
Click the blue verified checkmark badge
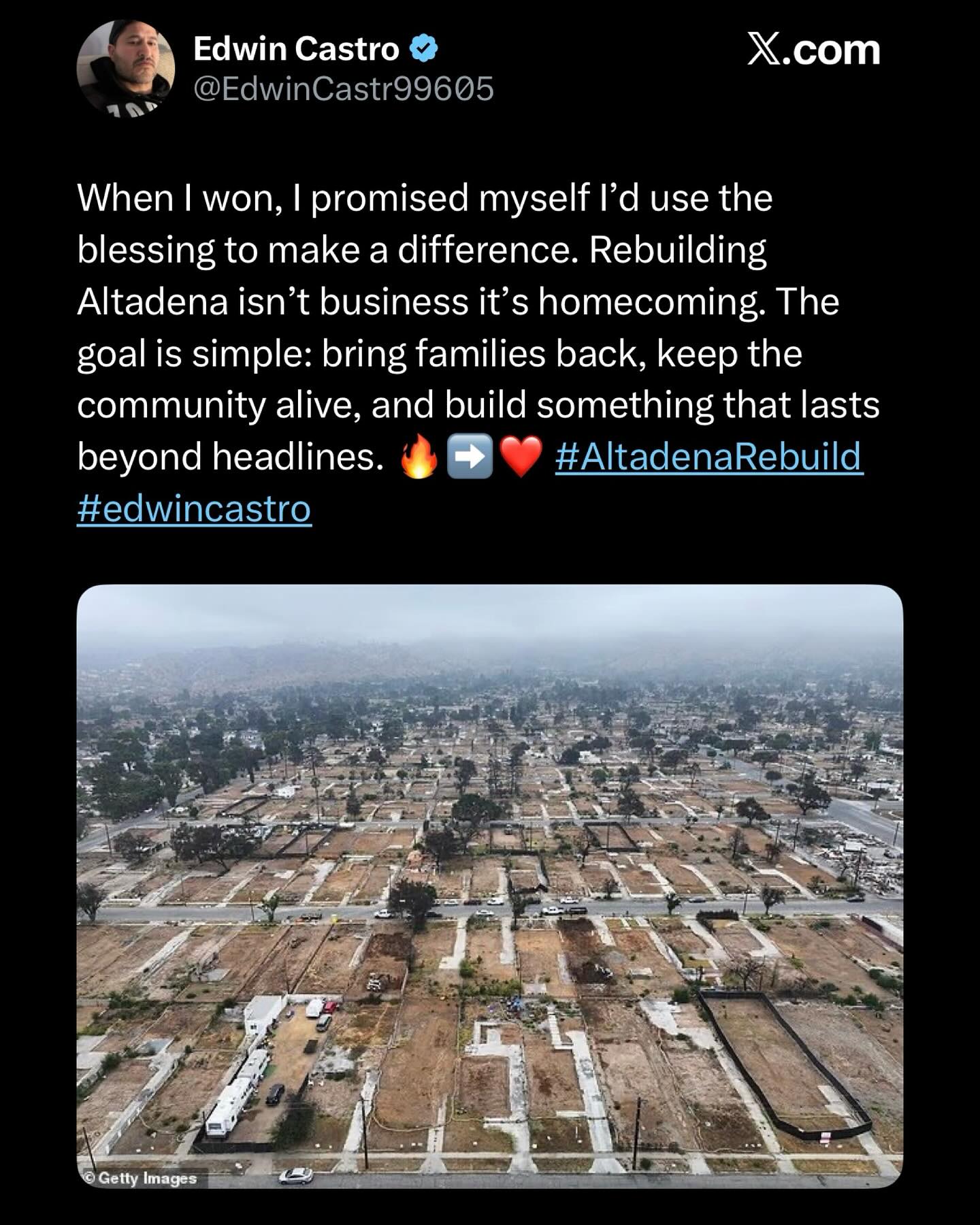coord(423,48)
